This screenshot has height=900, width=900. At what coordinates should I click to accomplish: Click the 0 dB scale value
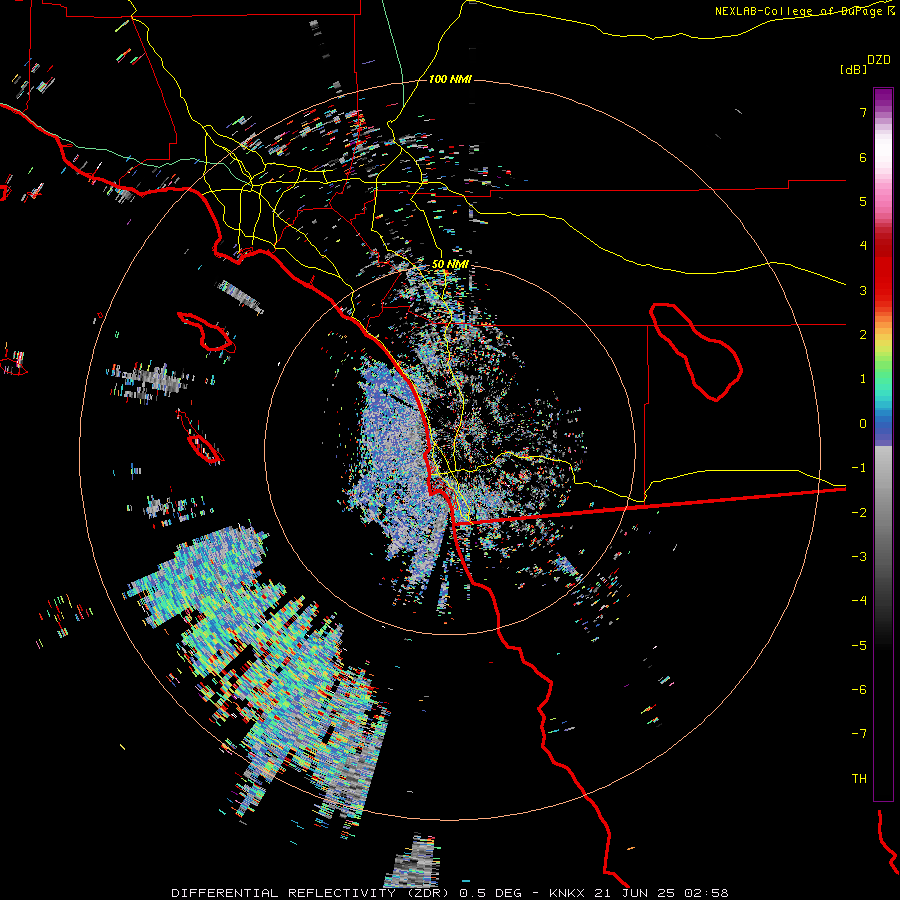click(863, 424)
